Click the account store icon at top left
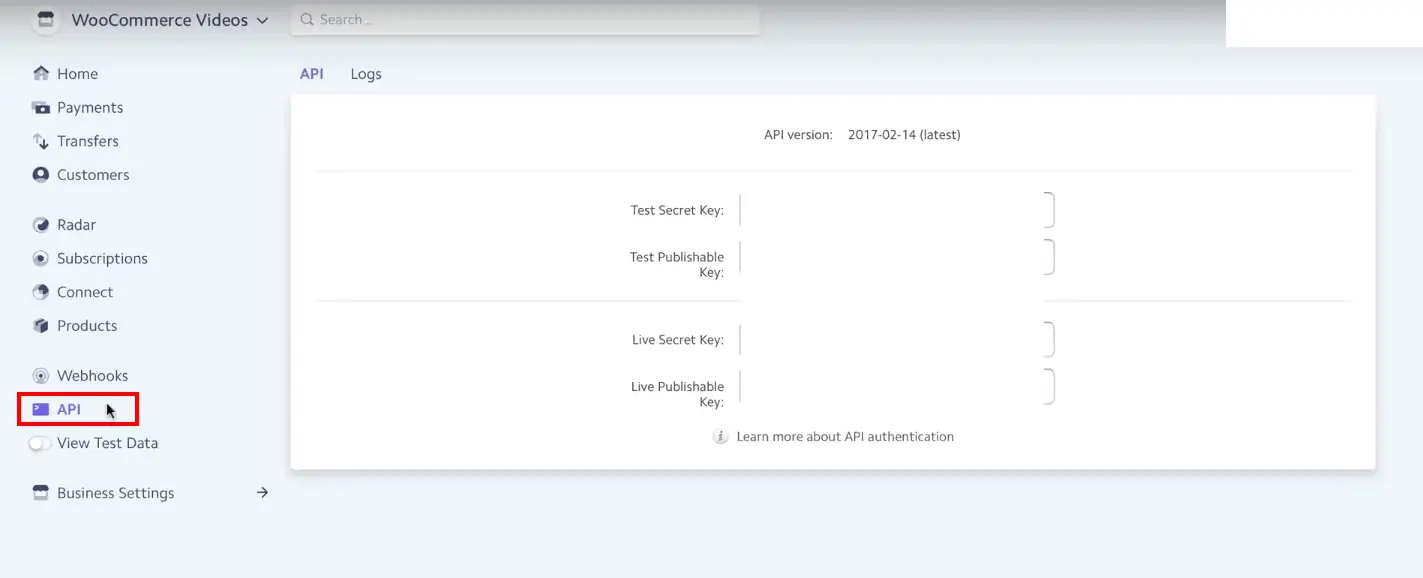This screenshot has width=1423, height=578. (46, 20)
